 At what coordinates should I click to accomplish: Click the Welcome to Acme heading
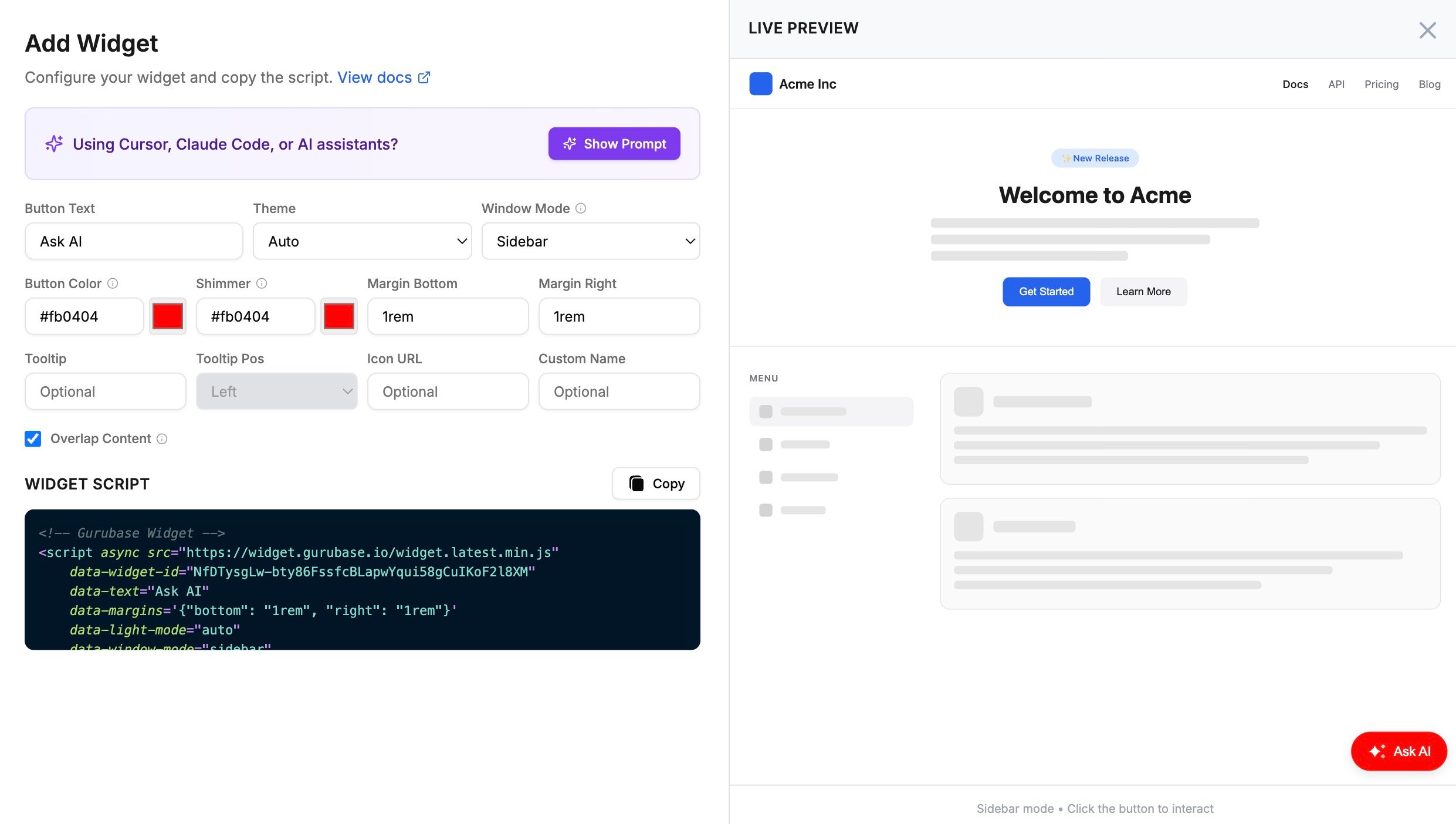(1095, 195)
